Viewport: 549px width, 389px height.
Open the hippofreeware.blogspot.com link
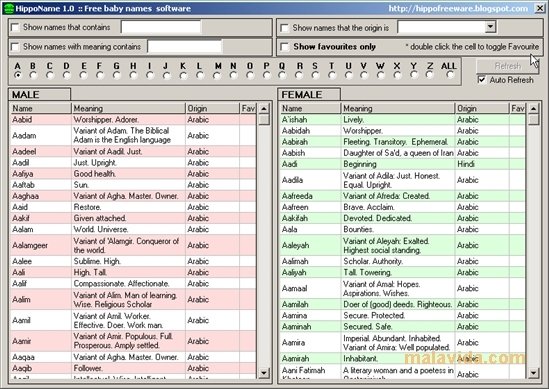click(458, 8)
